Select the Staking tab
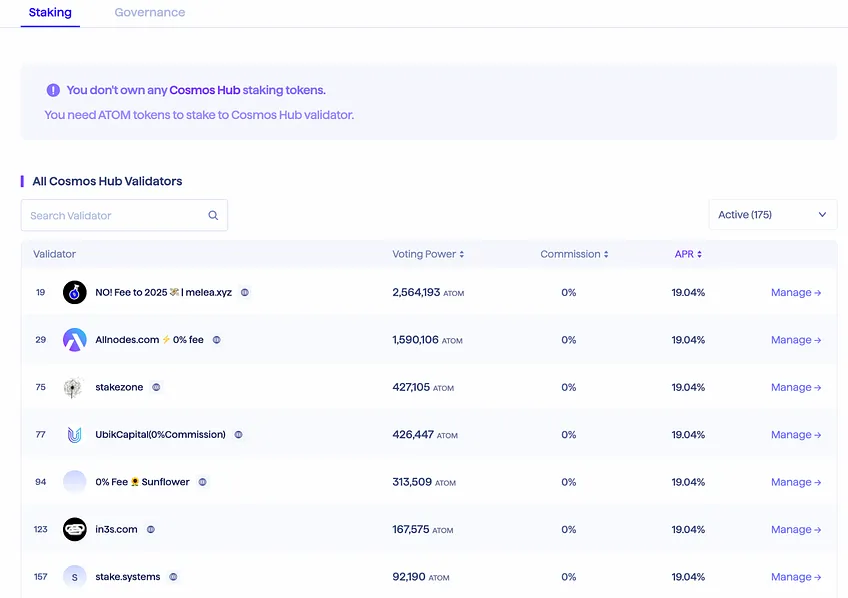The height and width of the screenshot is (598, 848). click(50, 12)
